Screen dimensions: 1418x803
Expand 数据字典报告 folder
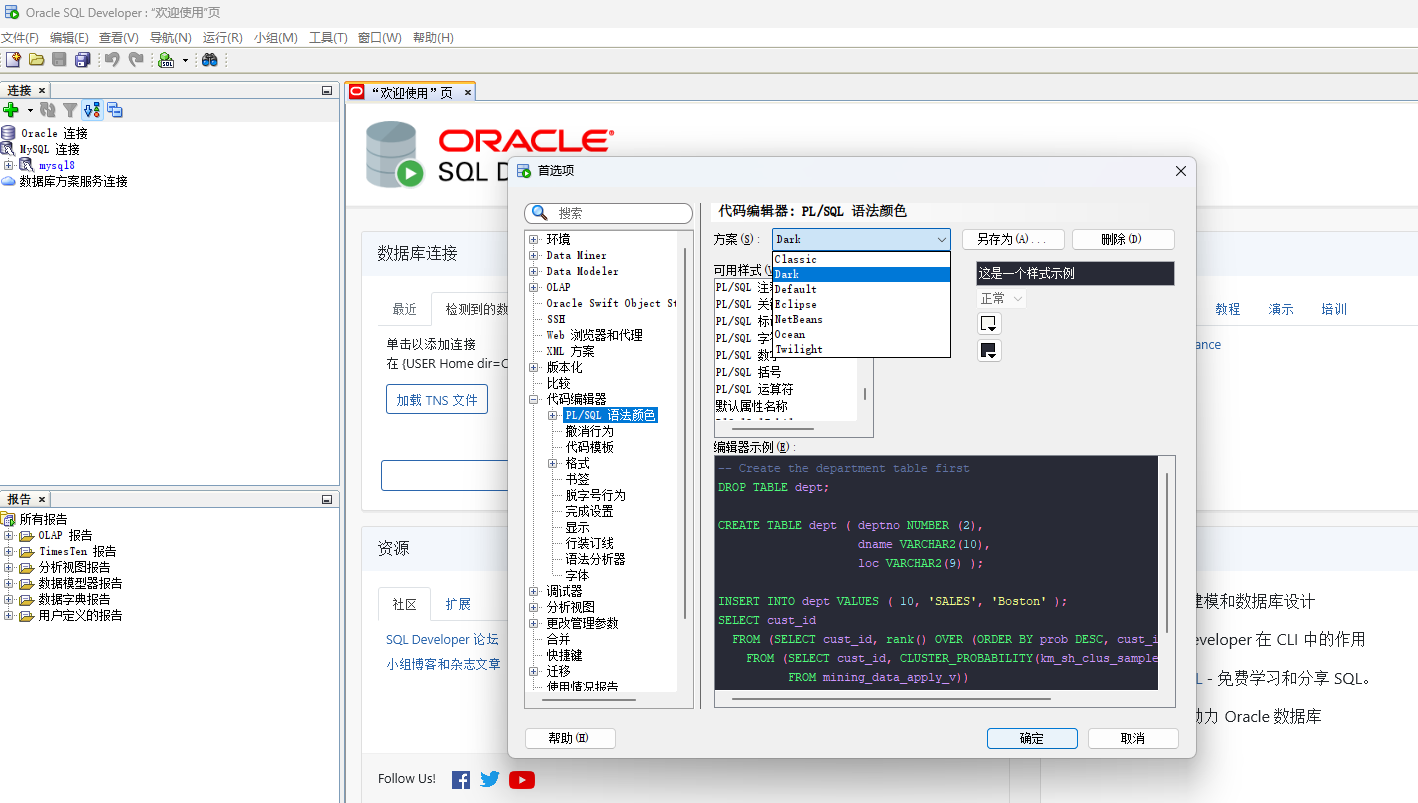pyautogui.click(x=8, y=599)
